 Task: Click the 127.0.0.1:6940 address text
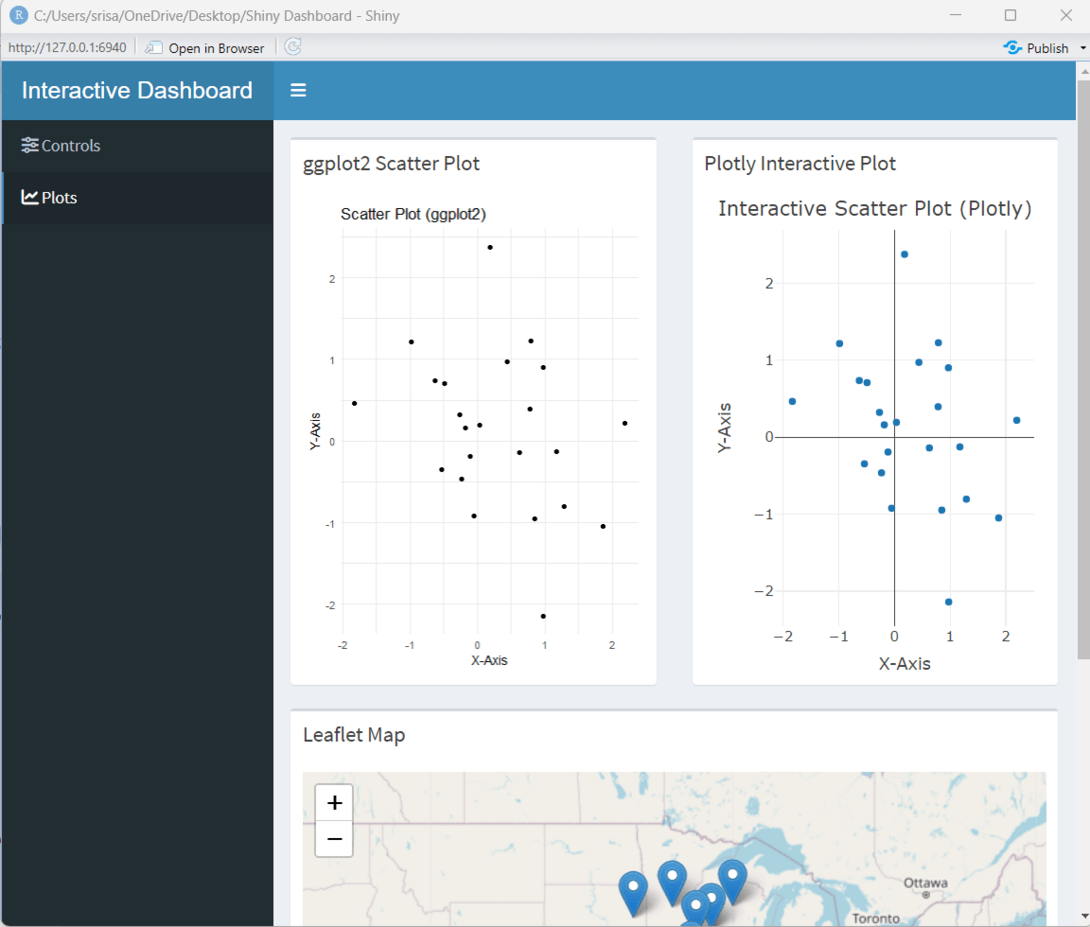pos(67,48)
